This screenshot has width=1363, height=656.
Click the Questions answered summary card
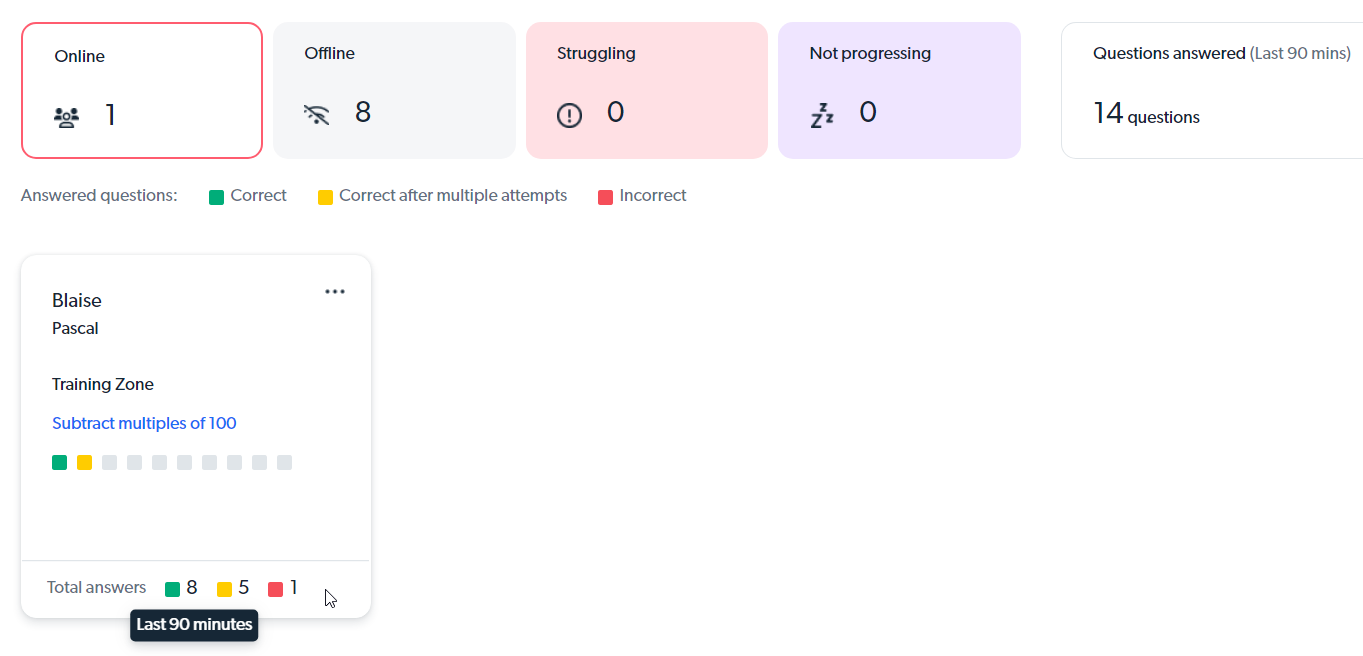click(1212, 90)
